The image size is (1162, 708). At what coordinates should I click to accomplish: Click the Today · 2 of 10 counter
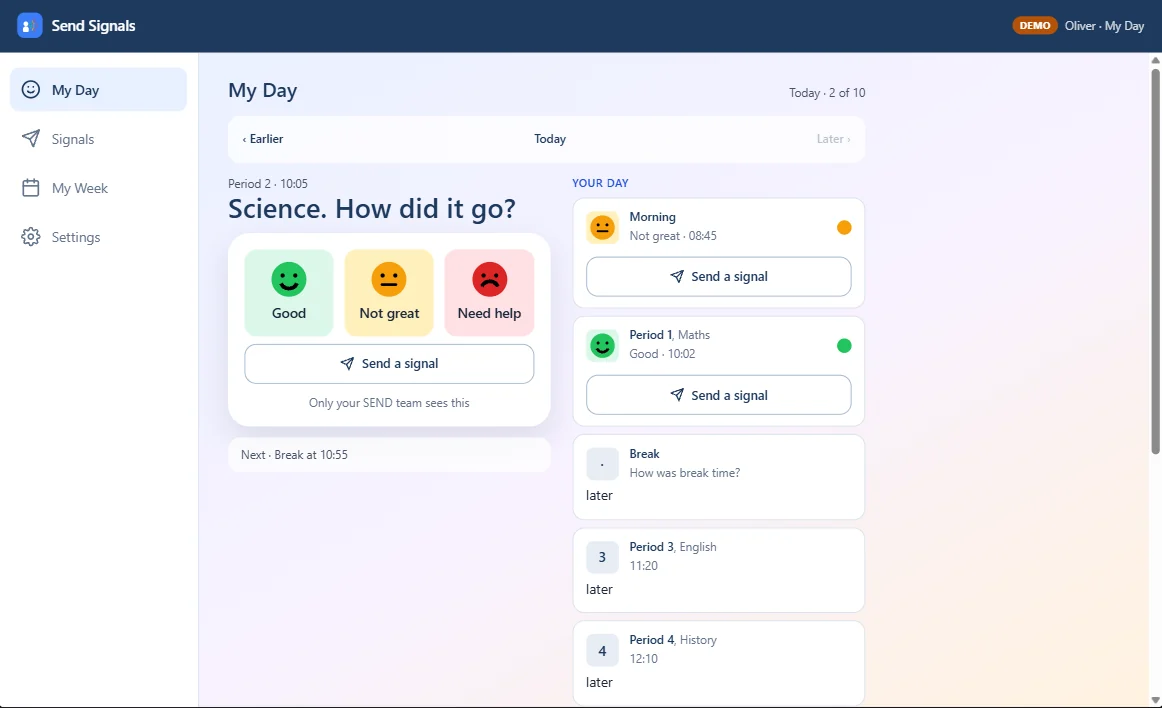click(x=827, y=93)
